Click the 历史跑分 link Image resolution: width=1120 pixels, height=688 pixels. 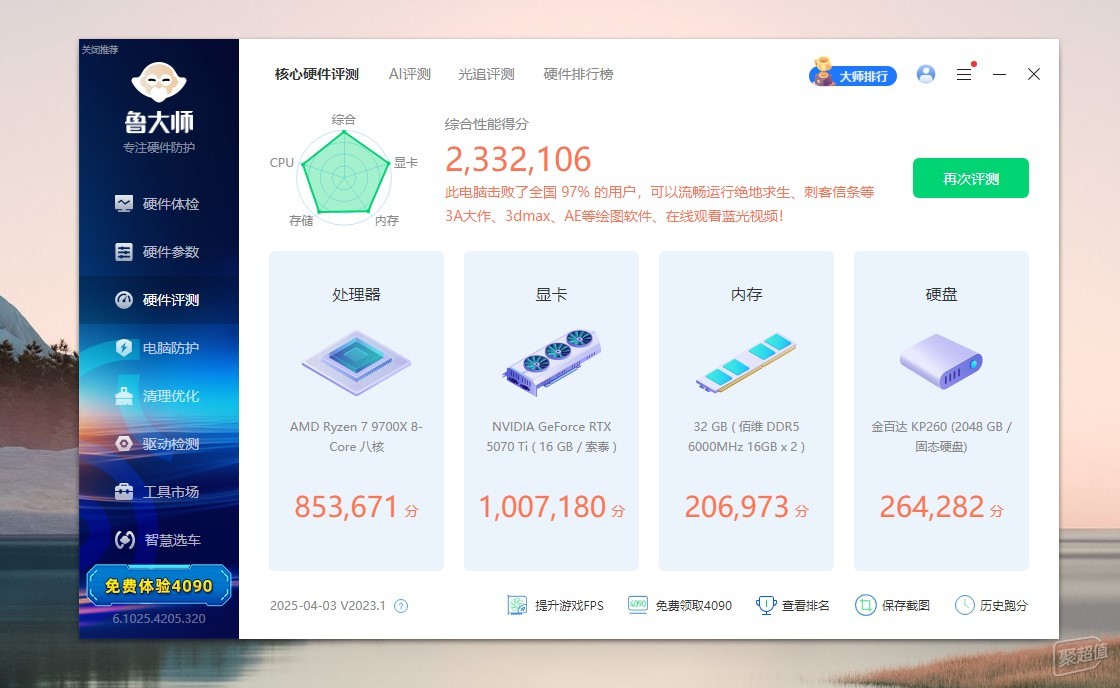click(x=1004, y=606)
